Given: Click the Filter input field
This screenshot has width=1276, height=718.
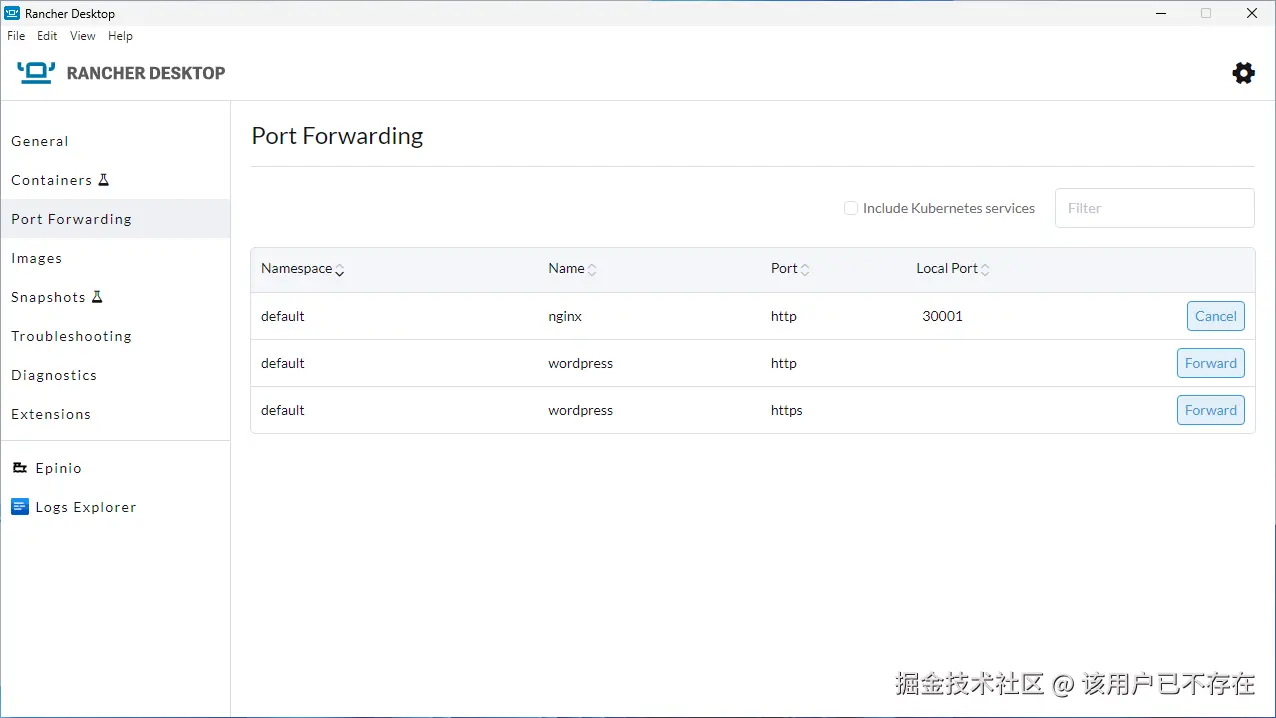Looking at the screenshot, I should coord(1155,208).
